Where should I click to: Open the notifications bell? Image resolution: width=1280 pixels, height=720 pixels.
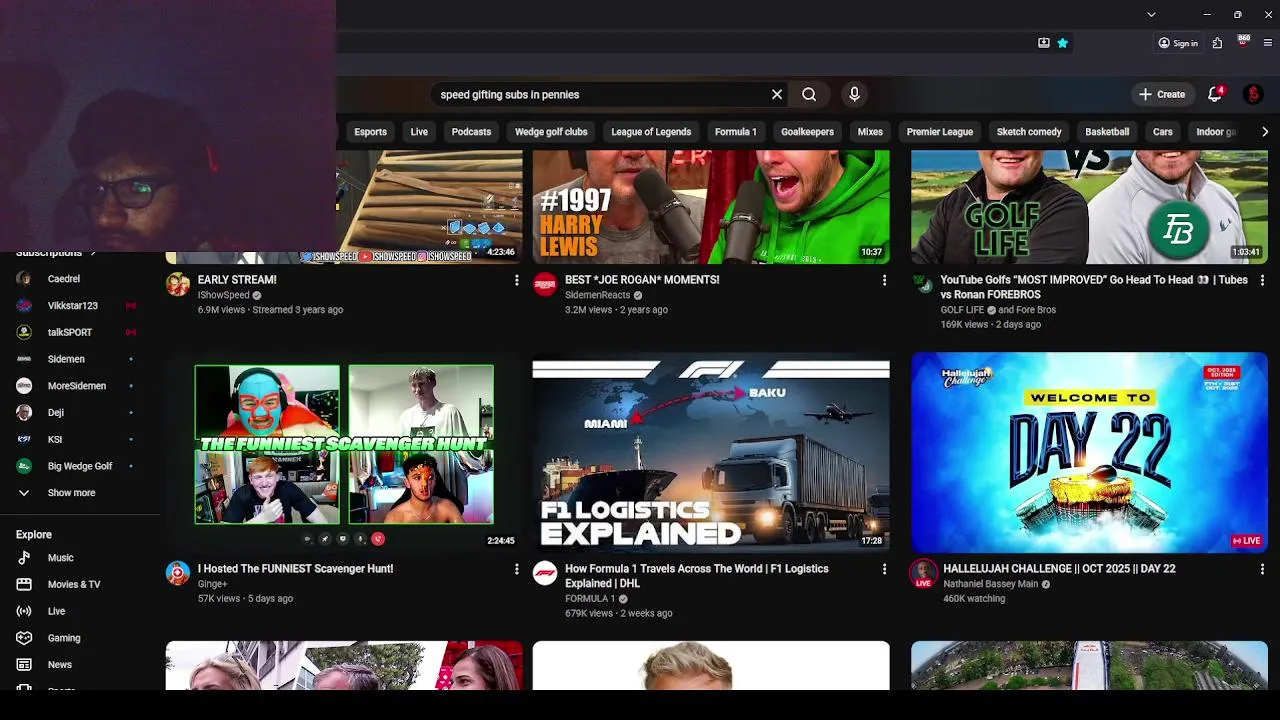coord(1215,94)
